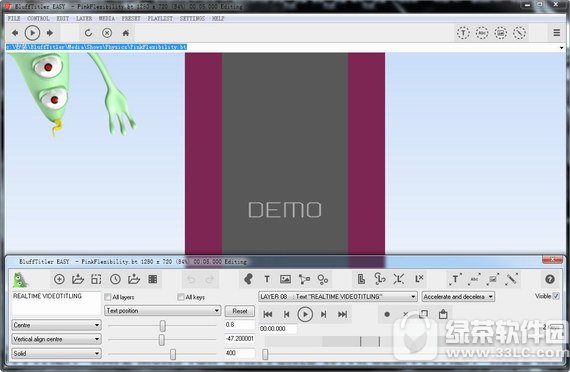Image resolution: width=570 pixels, height=372 pixels.
Task: Go to next show with forward arrow
Action: pyautogui.click(x=50, y=33)
